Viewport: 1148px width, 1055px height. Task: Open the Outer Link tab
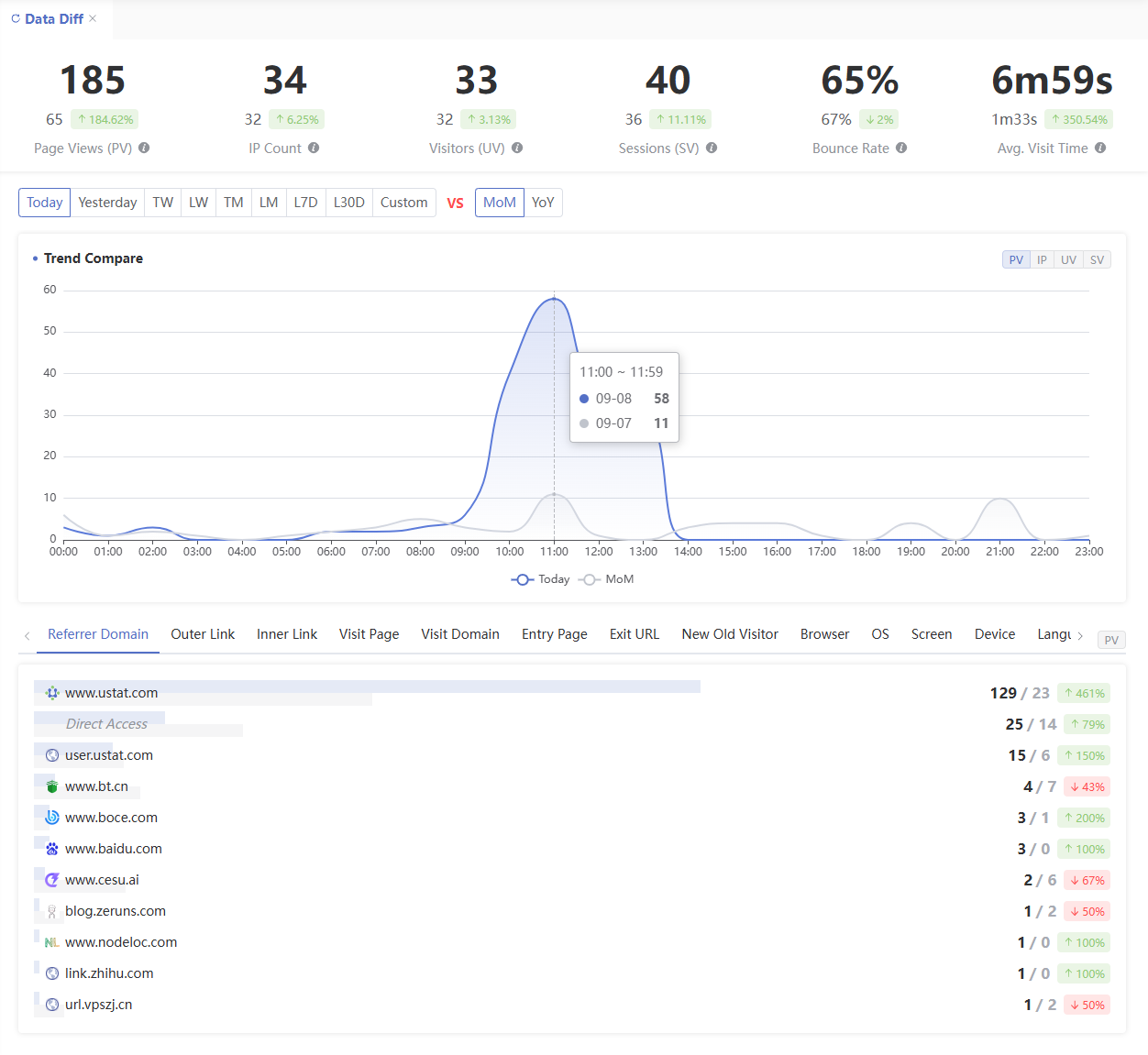pyautogui.click(x=203, y=634)
